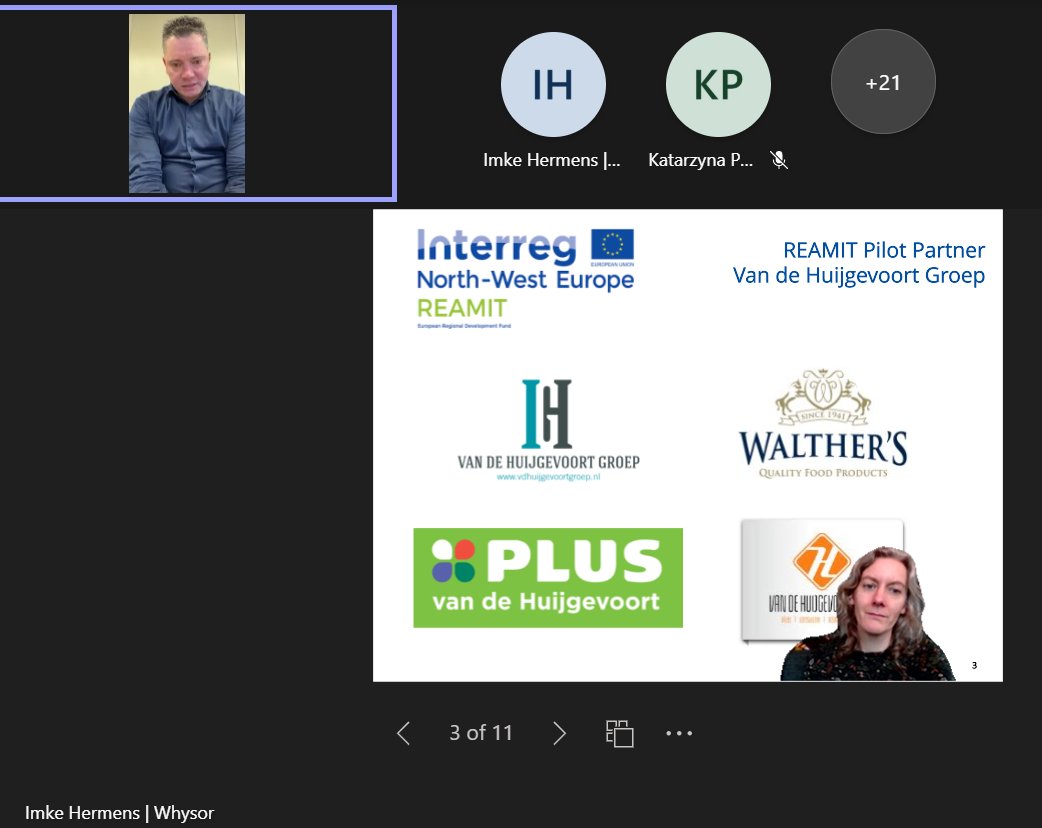Go to the previous slide arrow

[403, 733]
